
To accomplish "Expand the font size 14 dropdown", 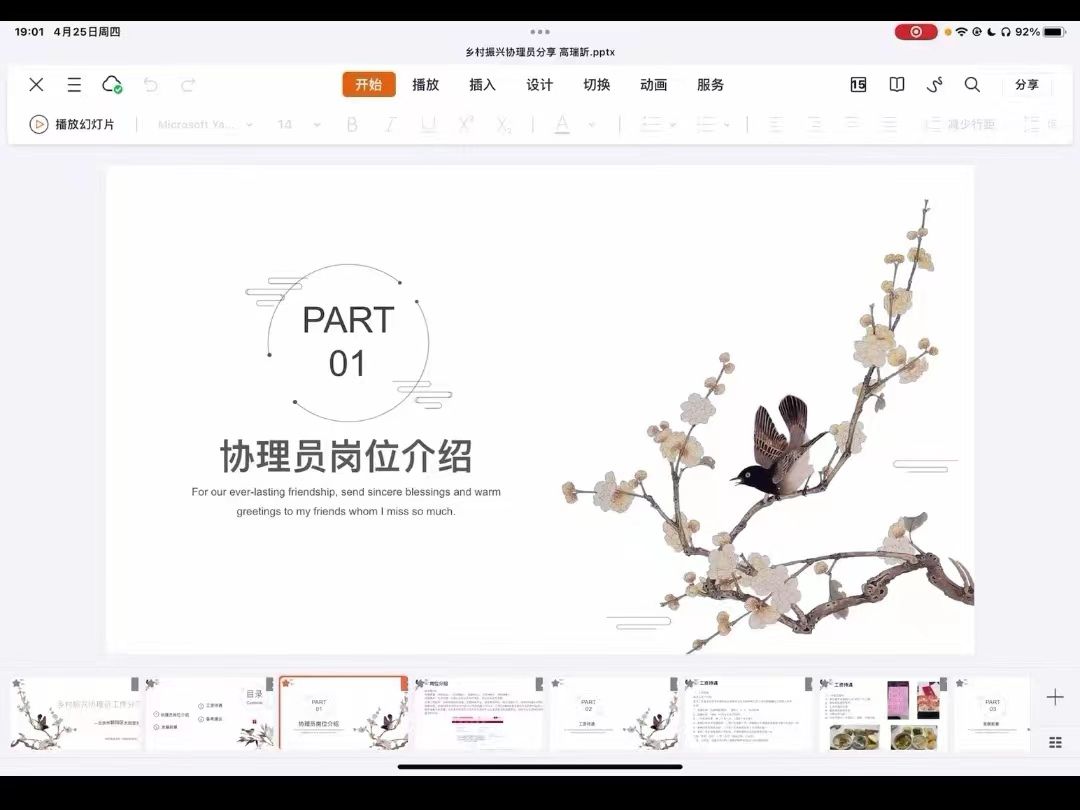I will pos(317,125).
